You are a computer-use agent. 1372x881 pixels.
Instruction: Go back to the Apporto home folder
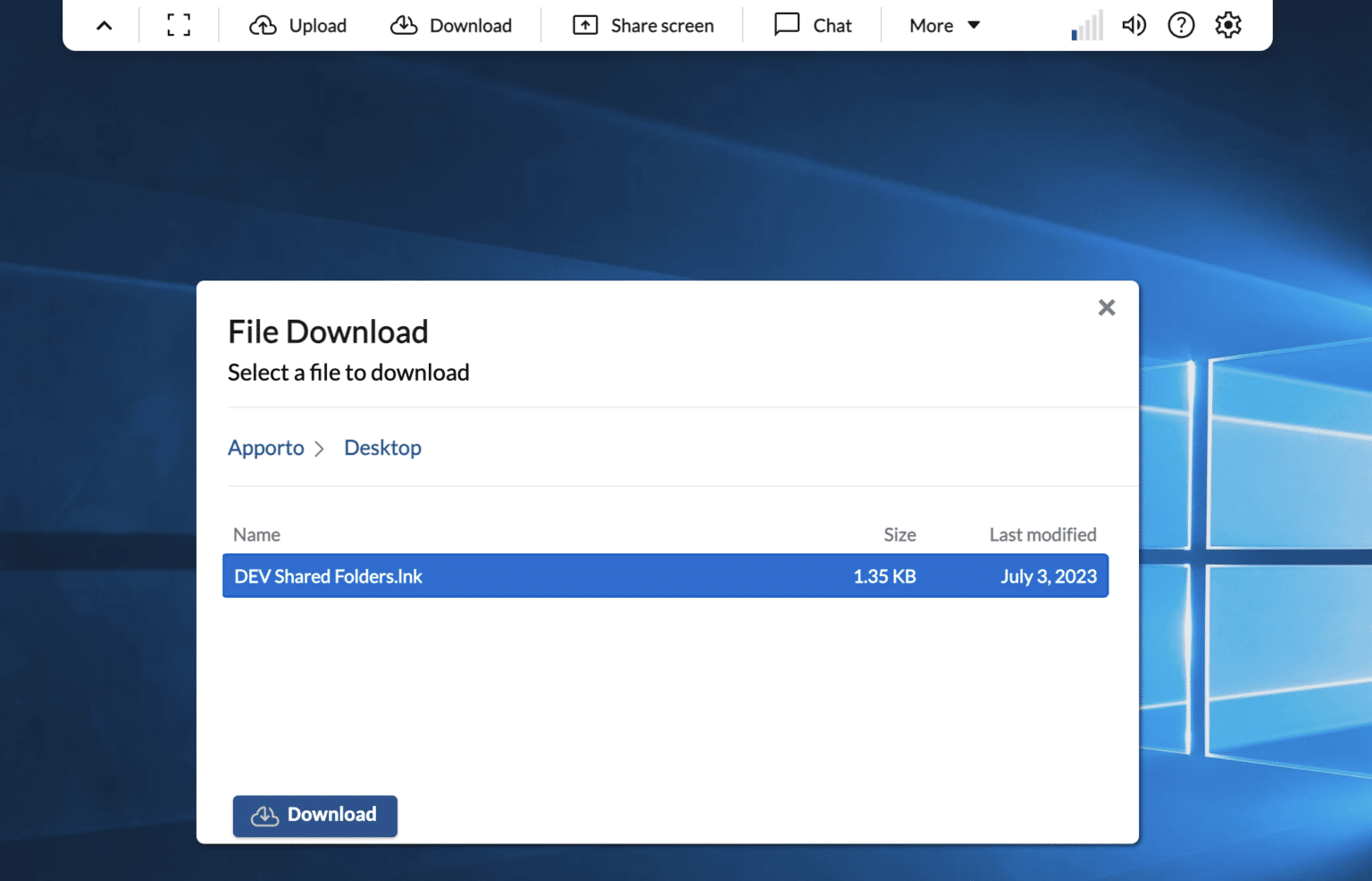tap(265, 447)
